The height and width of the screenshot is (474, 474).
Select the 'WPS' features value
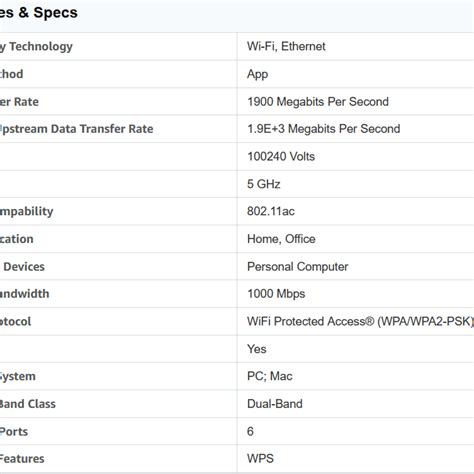[260, 459]
